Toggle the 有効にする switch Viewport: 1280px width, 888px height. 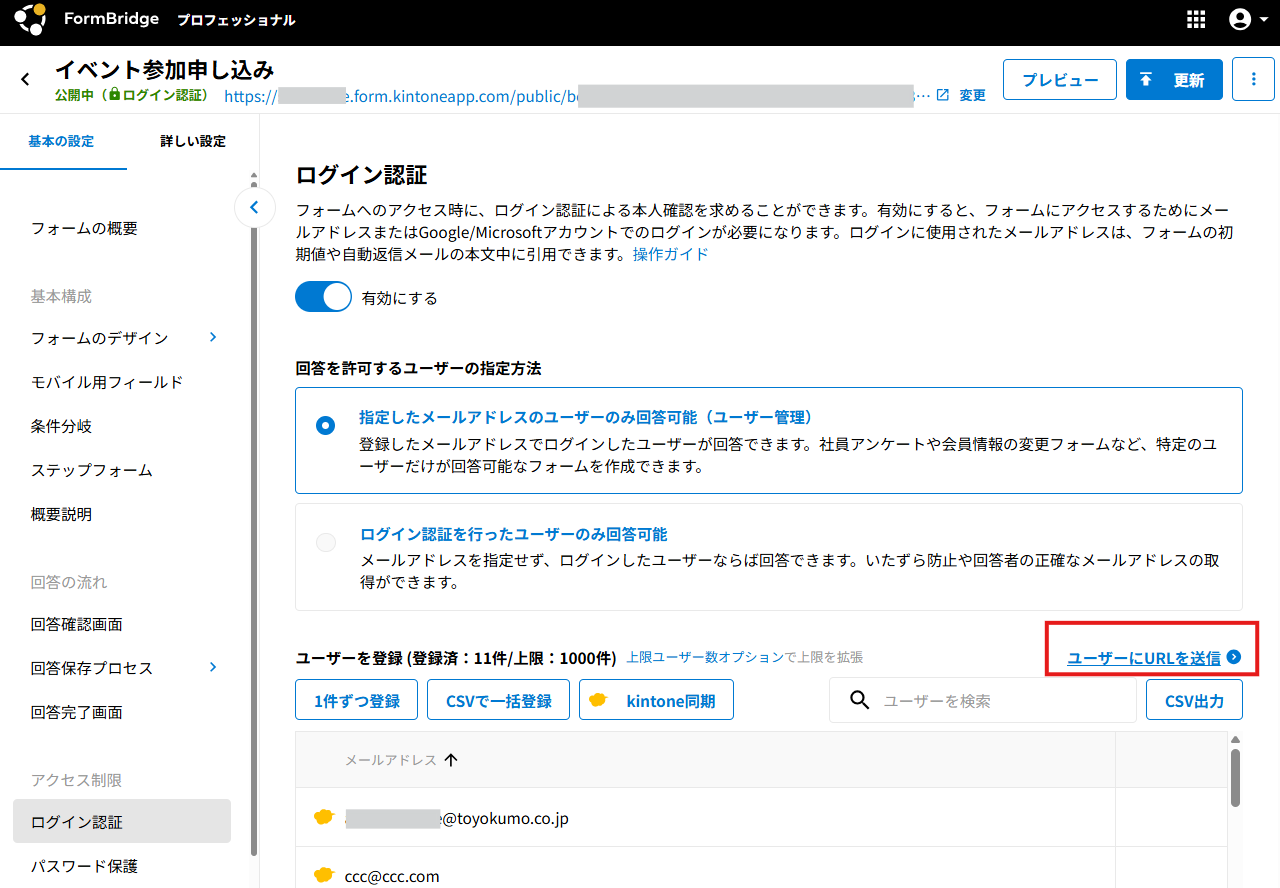click(x=323, y=297)
